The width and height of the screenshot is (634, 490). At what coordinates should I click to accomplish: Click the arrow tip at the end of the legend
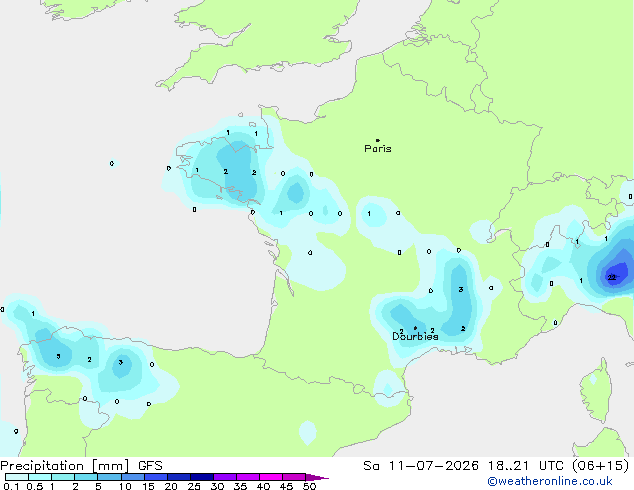click(317, 477)
